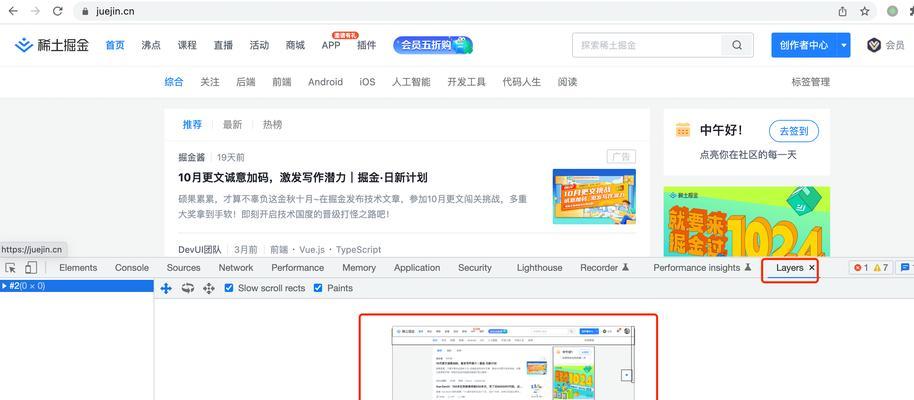
Task: Select the 人工智能 category
Action: 412,82
